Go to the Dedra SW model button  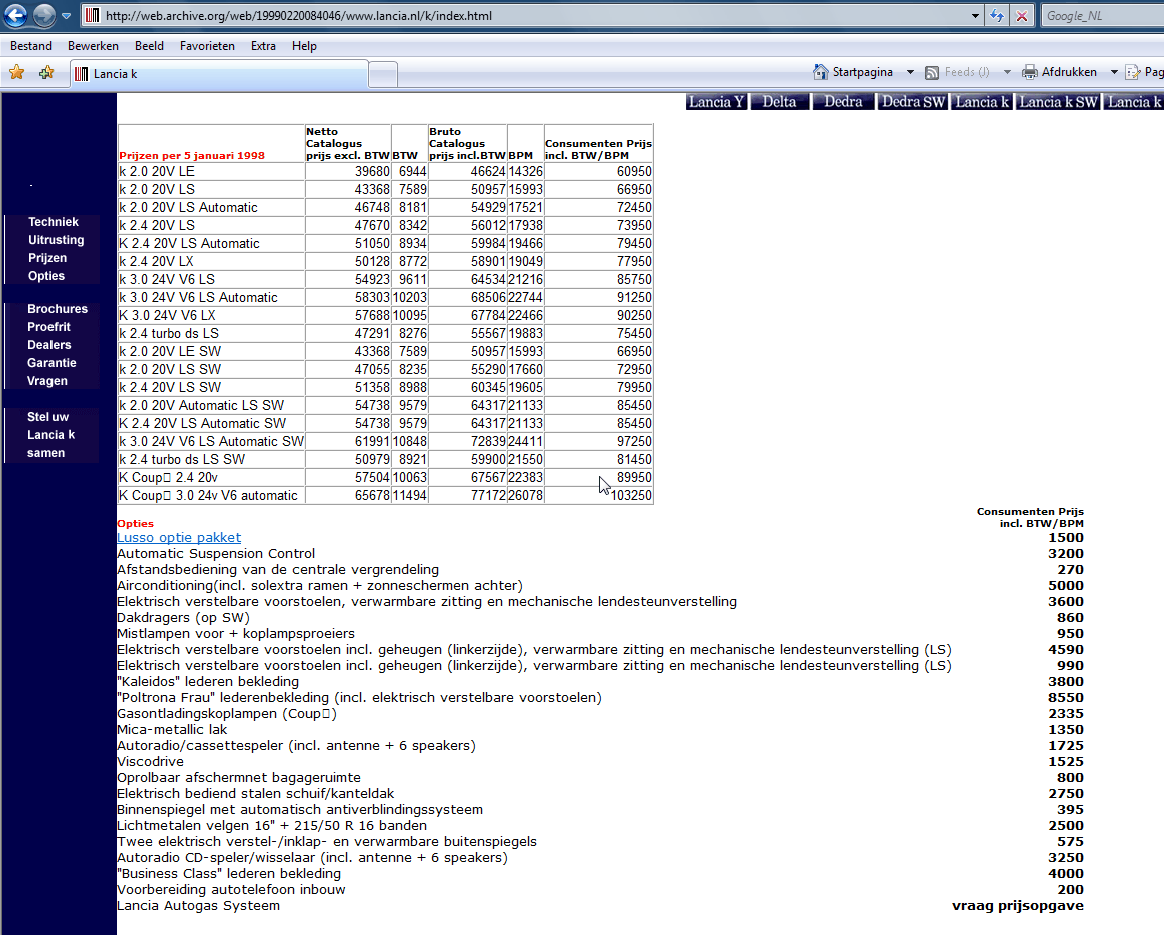coord(912,102)
